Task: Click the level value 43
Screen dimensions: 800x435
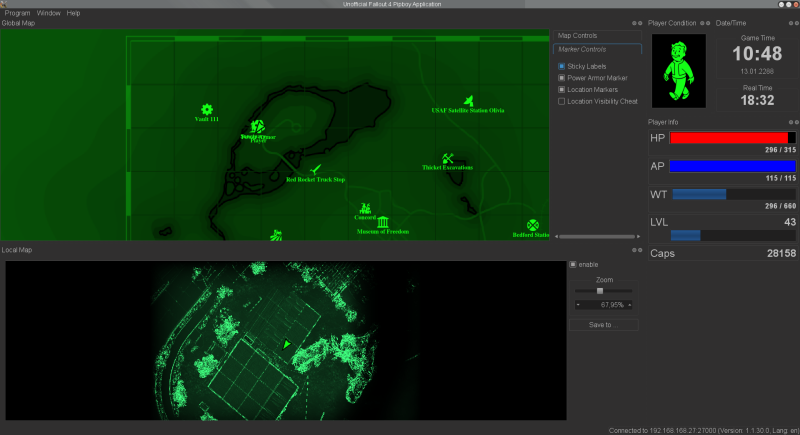Action: click(x=790, y=222)
